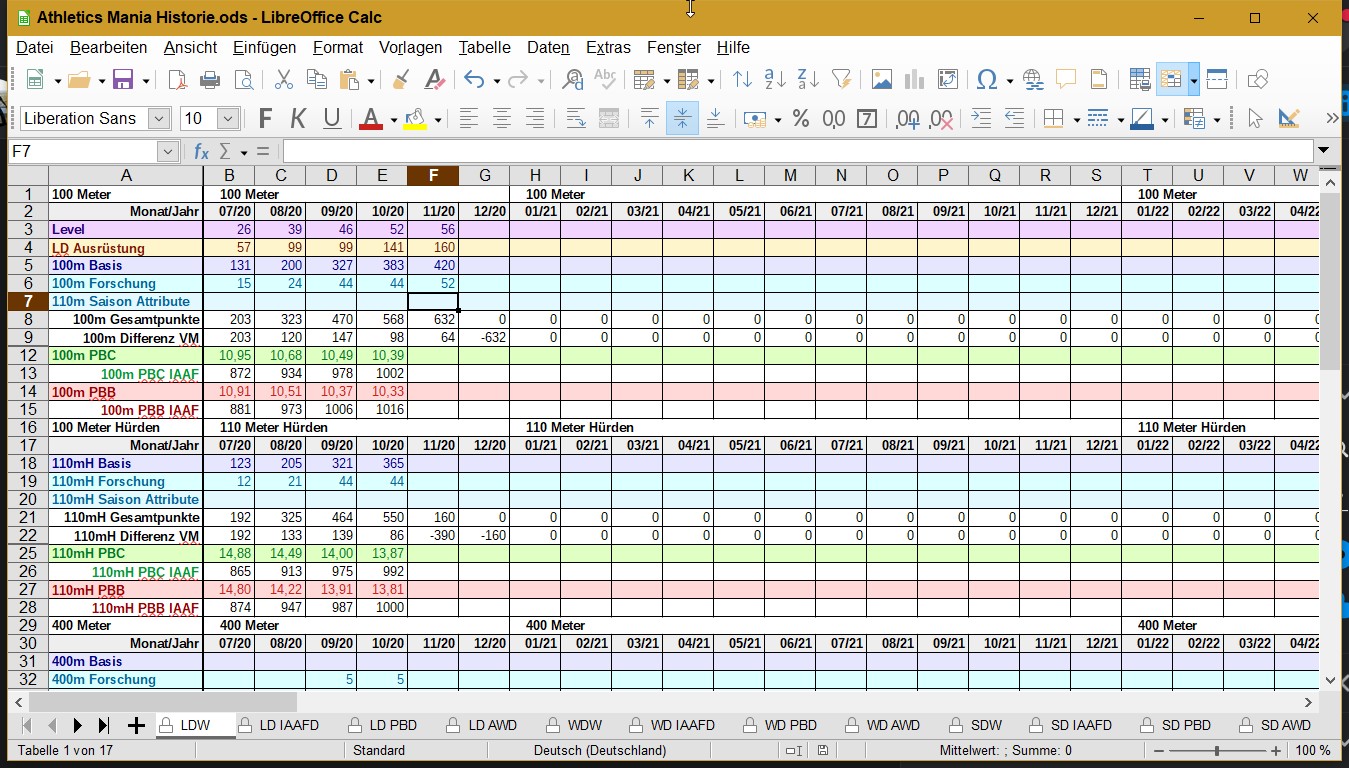Toggle align right for cell content
This screenshot has width=1349, height=768.
(535, 119)
